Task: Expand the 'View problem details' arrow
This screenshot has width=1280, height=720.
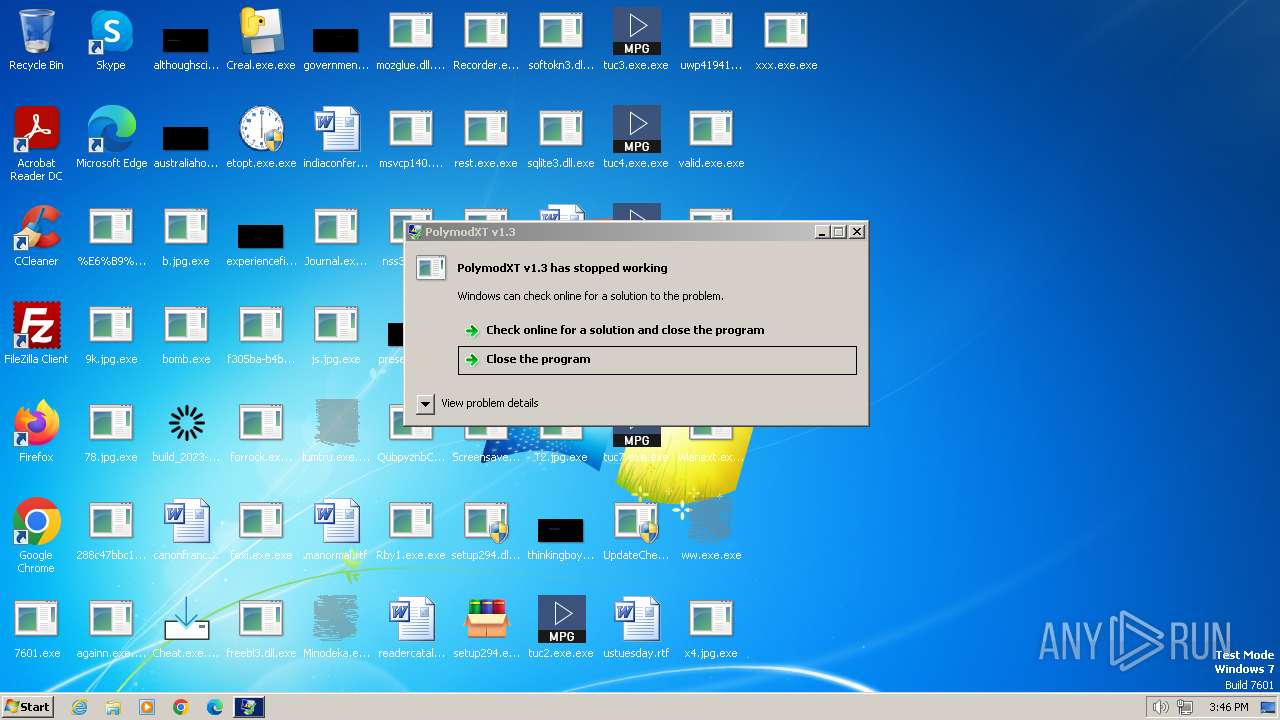Action: (x=425, y=403)
